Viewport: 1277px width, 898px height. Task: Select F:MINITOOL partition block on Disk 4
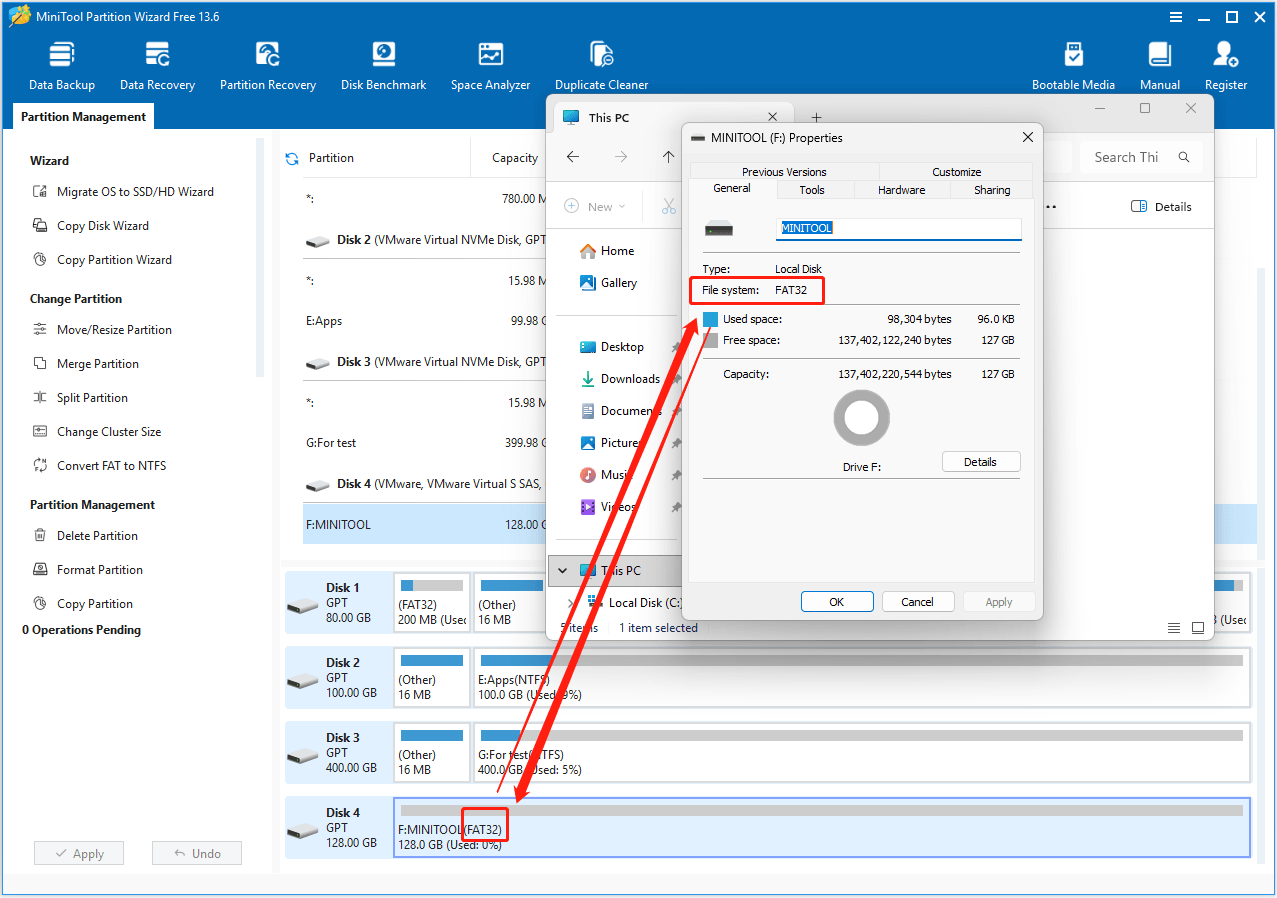[x=821, y=827]
